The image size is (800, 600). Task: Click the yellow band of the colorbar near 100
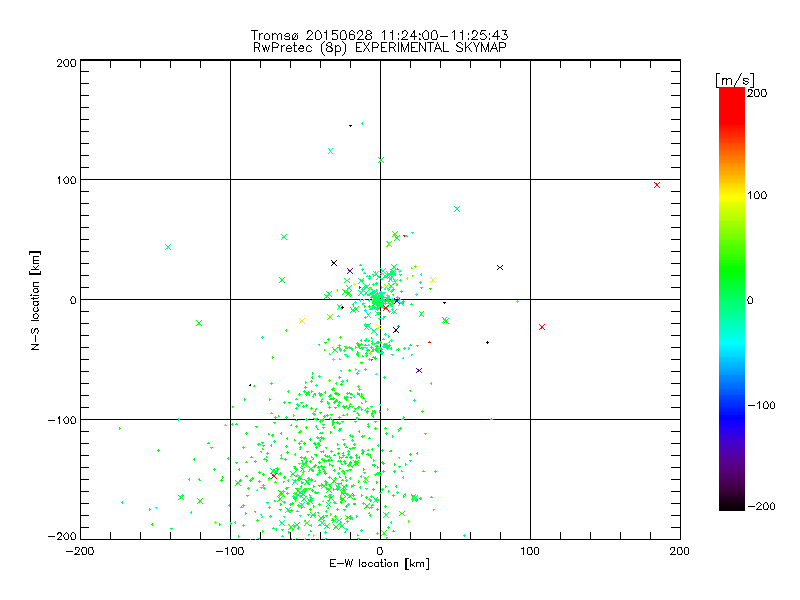732,195
